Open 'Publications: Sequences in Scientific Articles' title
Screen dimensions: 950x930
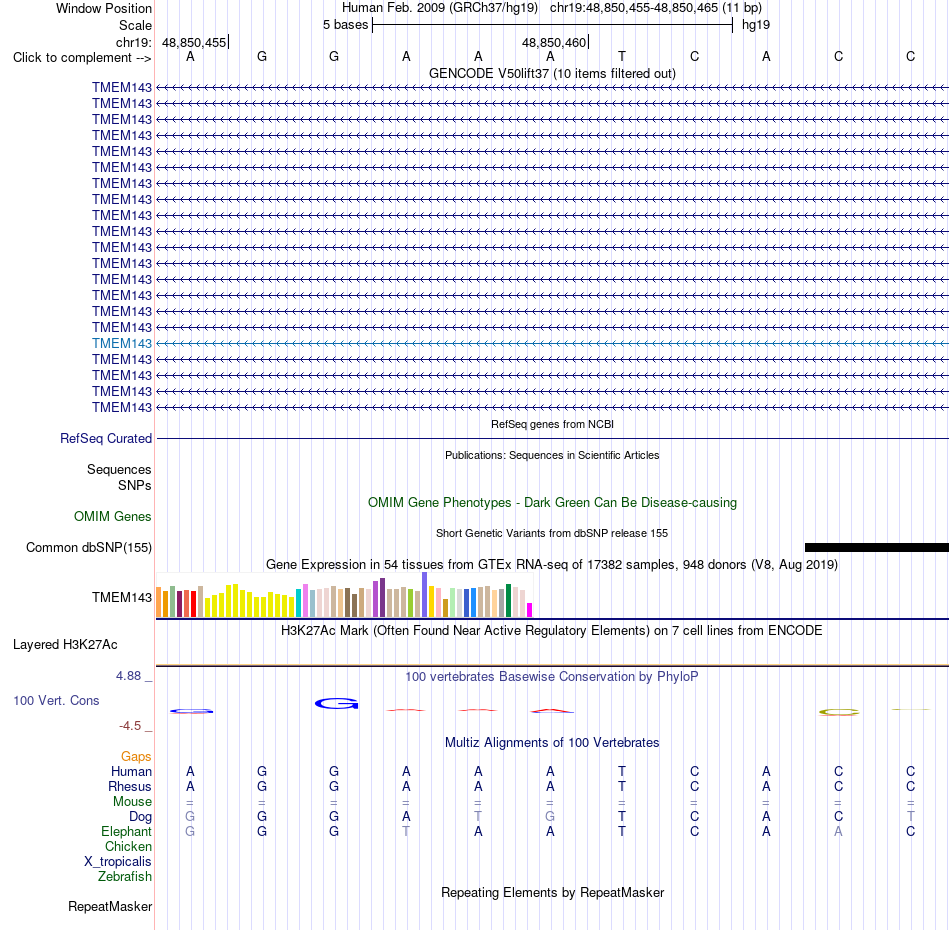(552, 455)
